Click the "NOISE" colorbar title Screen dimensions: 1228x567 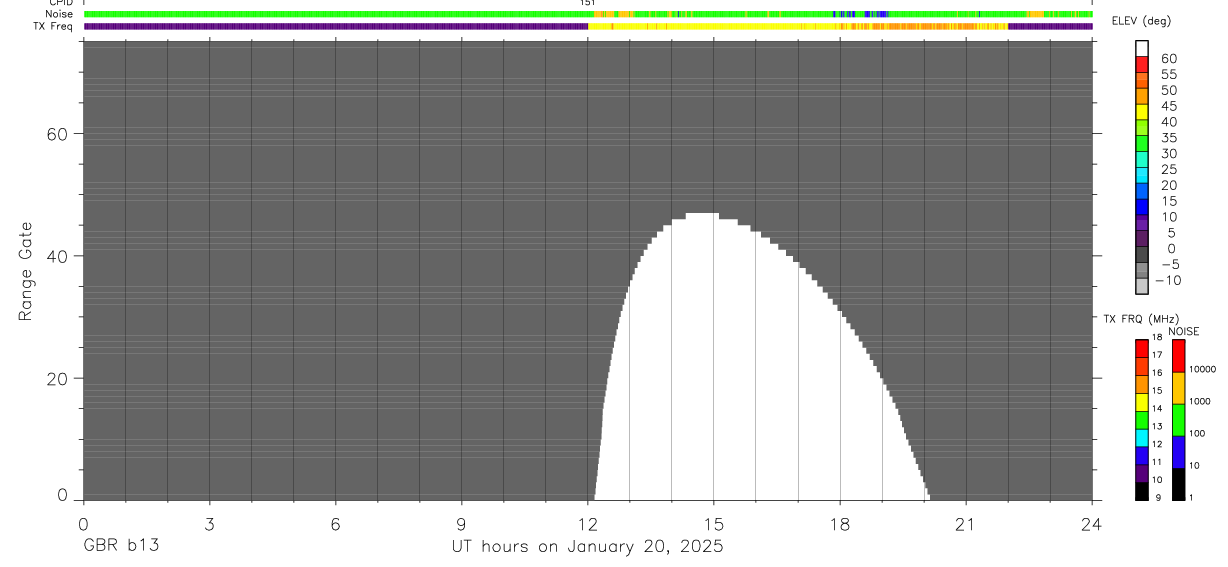(x=1184, y=331)
